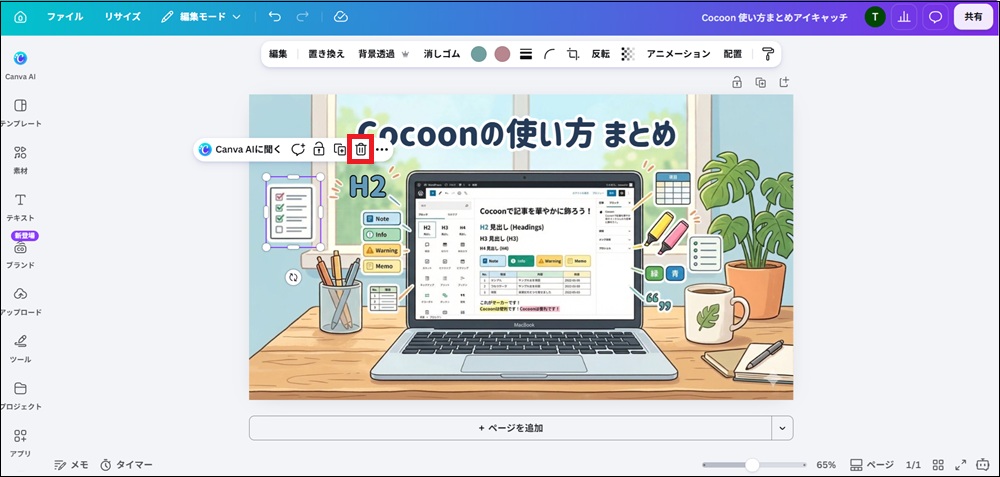Select the 消しゴム eraser tool
The width and height of the screenshot is (1000, 477).
(441, 54)
